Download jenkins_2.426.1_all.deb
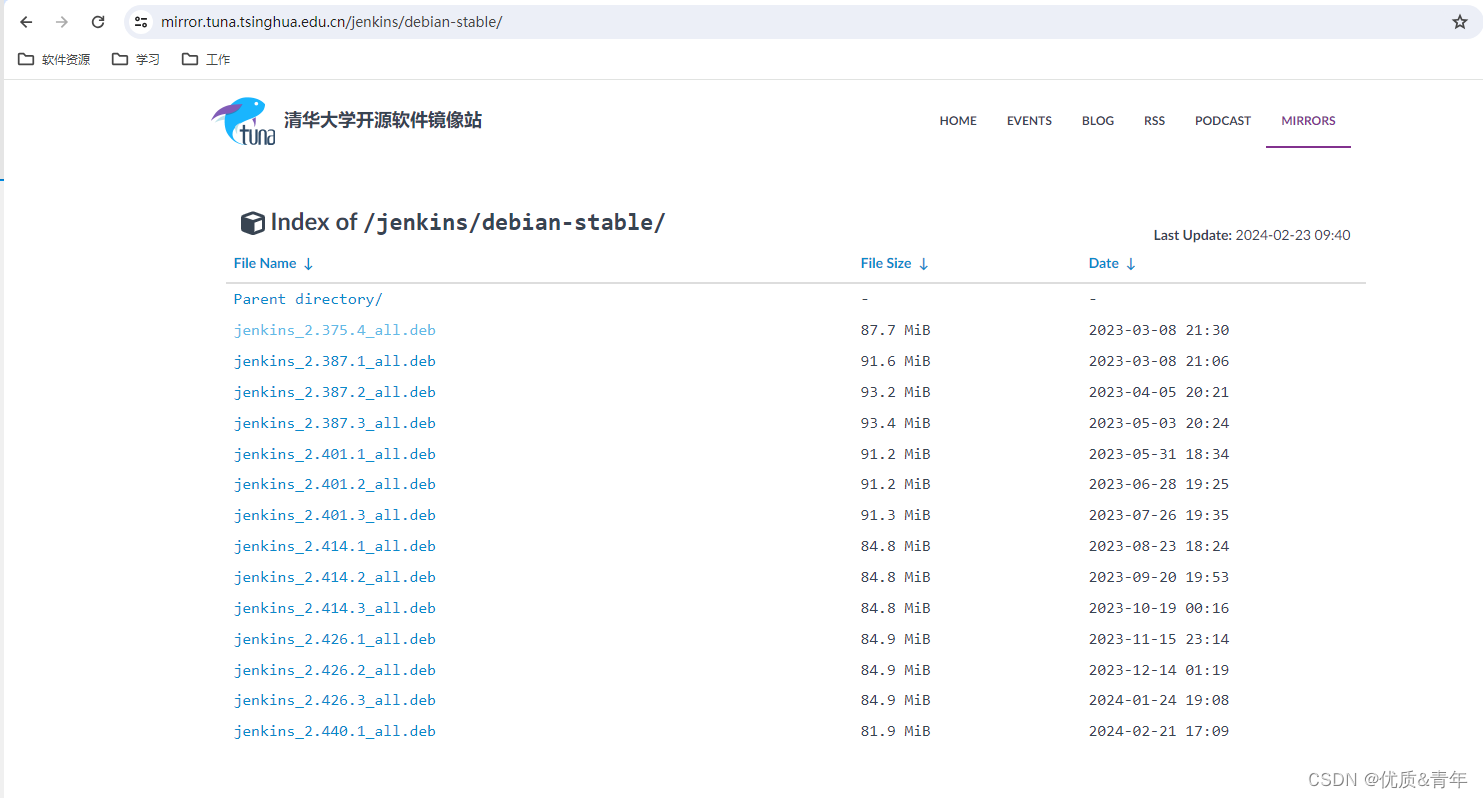 335,639
